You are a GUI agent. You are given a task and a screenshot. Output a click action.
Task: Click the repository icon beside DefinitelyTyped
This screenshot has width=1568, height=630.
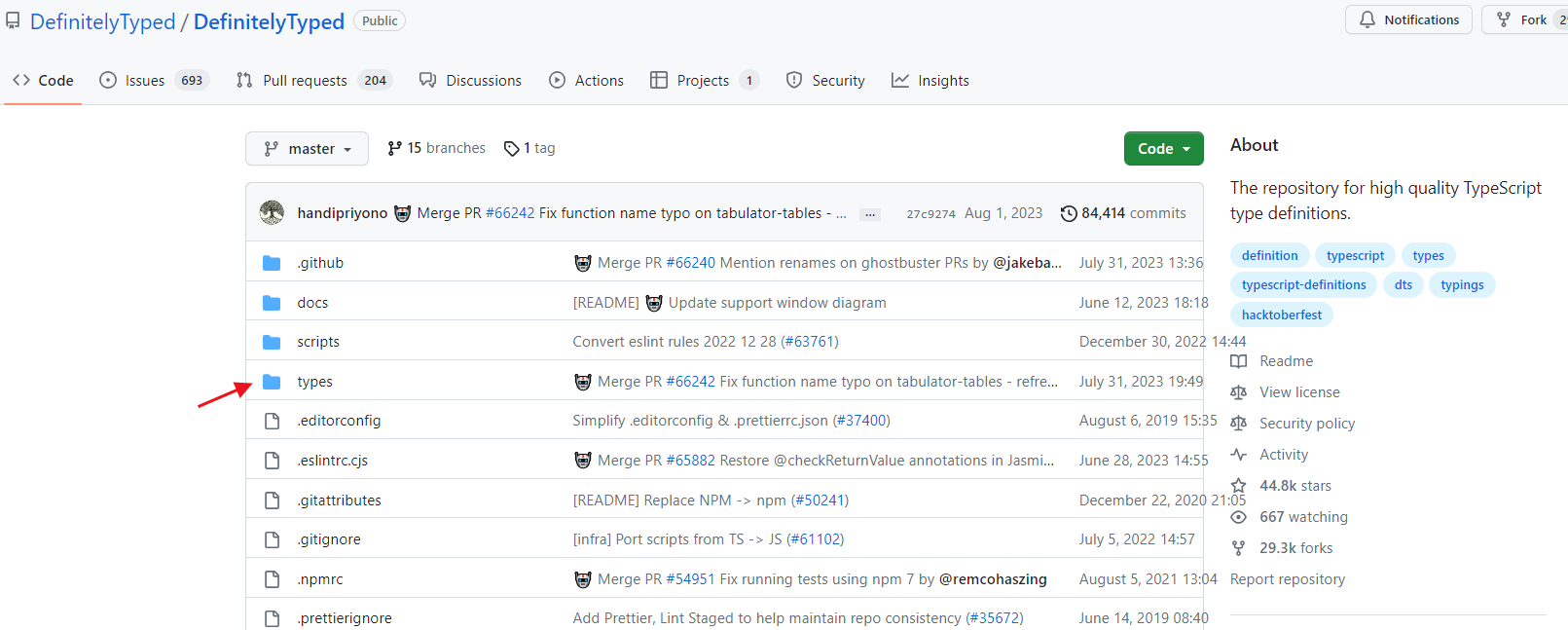tap(13, 21)
